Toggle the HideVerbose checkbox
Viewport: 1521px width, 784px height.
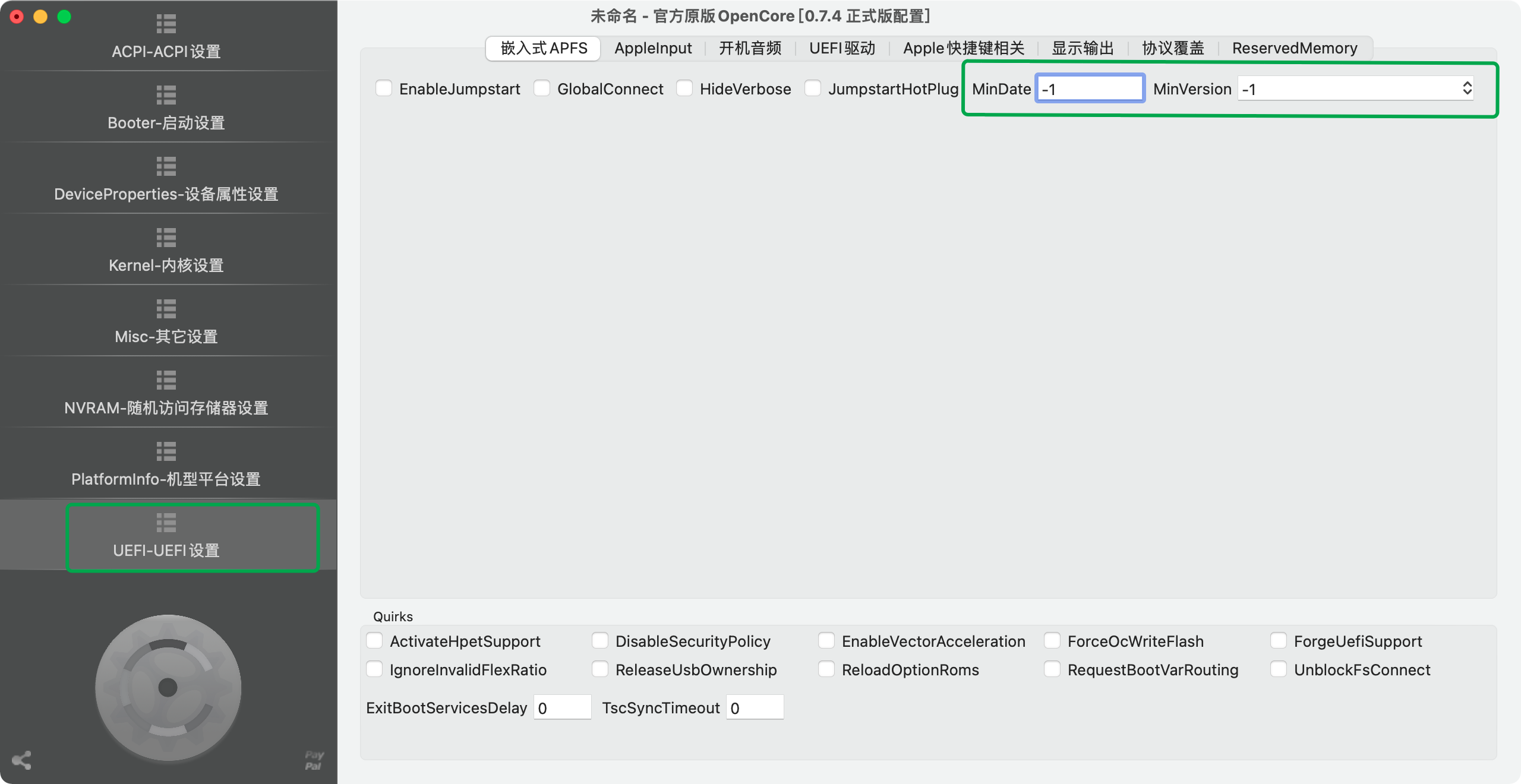click(684, 88)
